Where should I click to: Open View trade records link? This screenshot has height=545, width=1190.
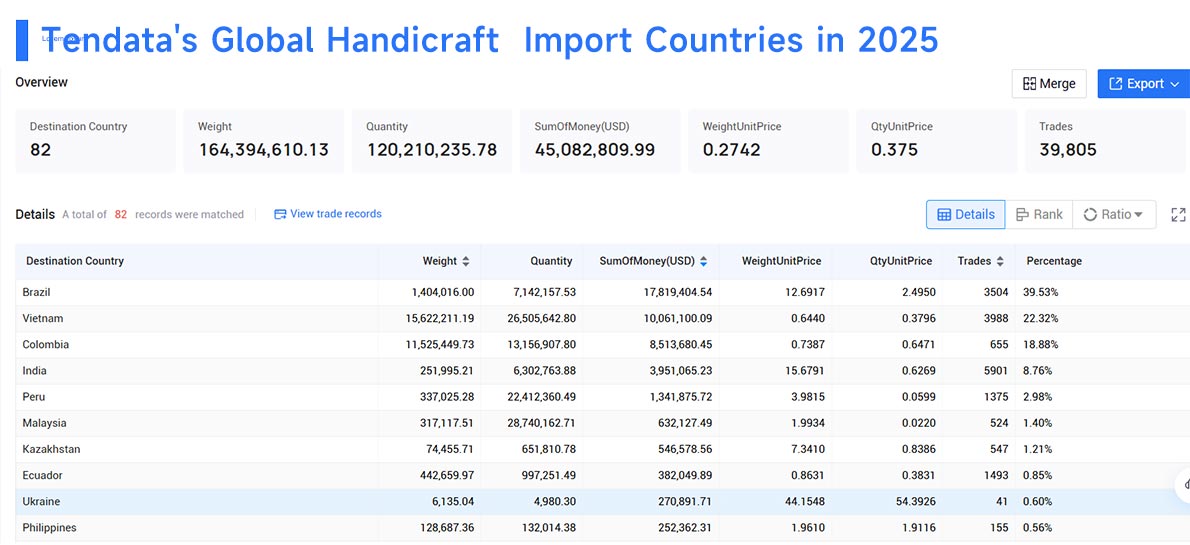[x=328, y=214]
